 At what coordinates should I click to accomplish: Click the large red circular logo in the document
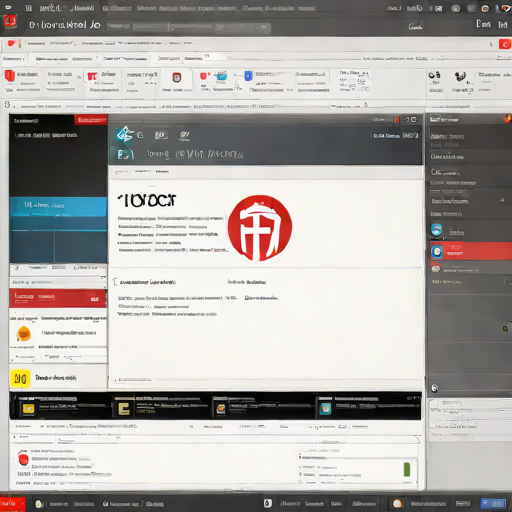(x=260, y=228)
